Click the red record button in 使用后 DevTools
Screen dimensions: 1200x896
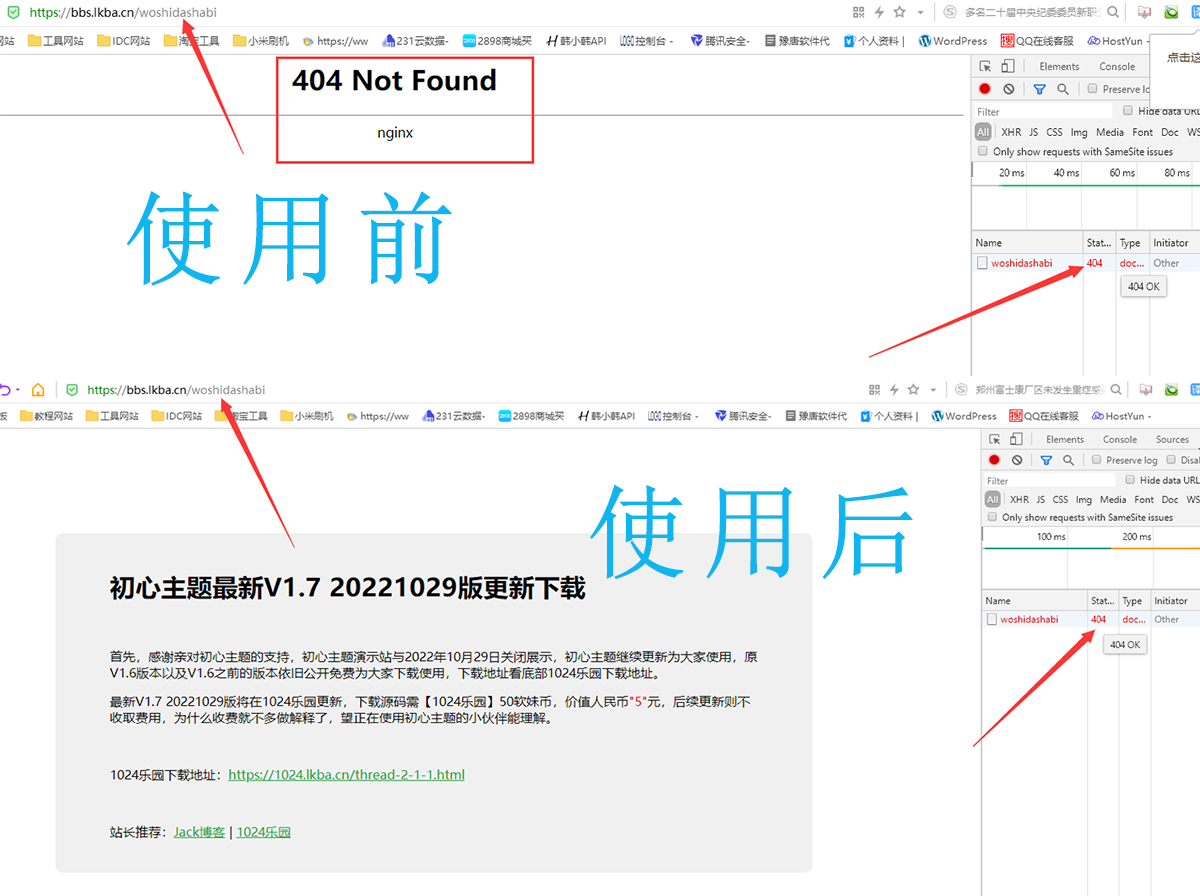(x=994, y=460)
